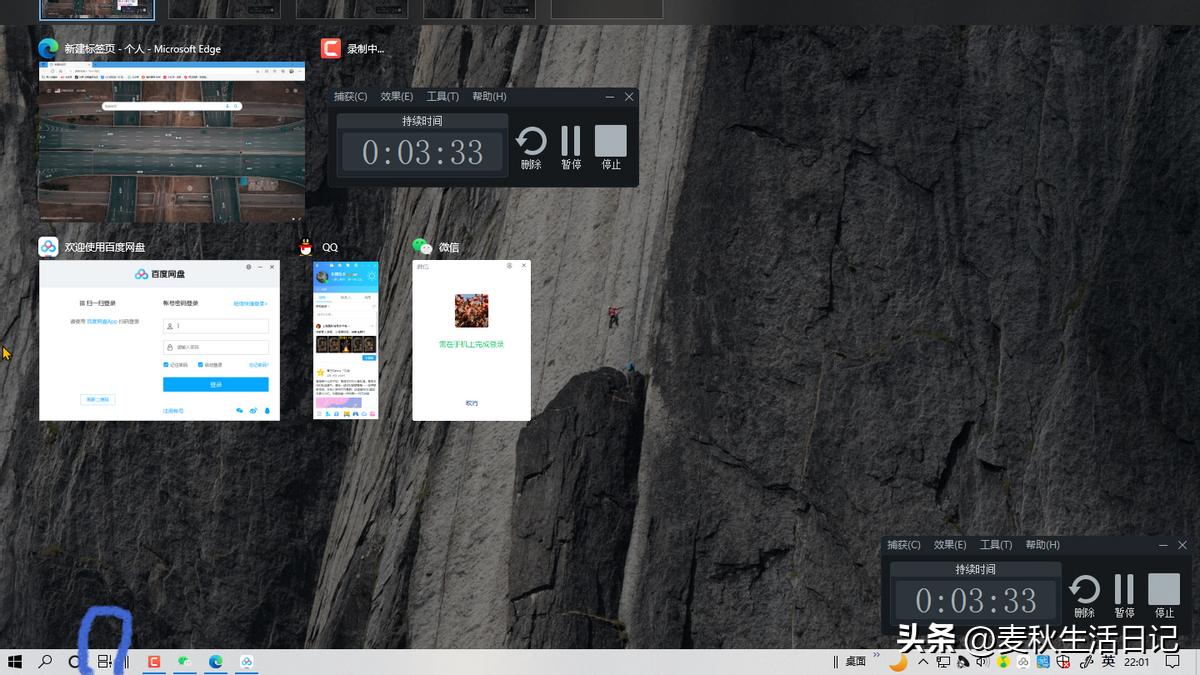The height and width of the screenshot is (675, 1200).
Task: Click the 0:03:33 duration in bottom-right recorder
Action: click(x=975, y=600)
